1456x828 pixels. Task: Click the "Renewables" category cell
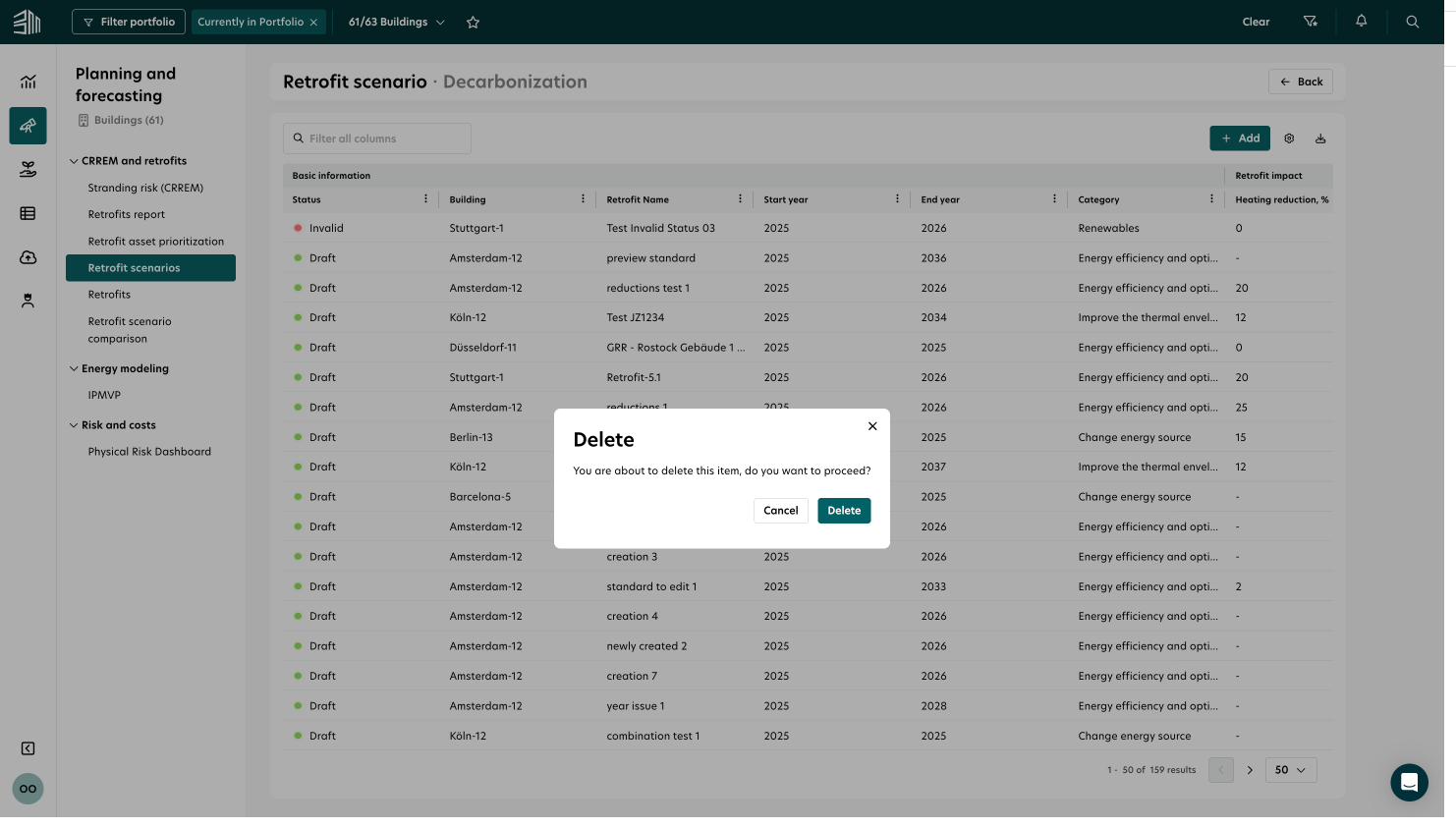click(1108, 228)
